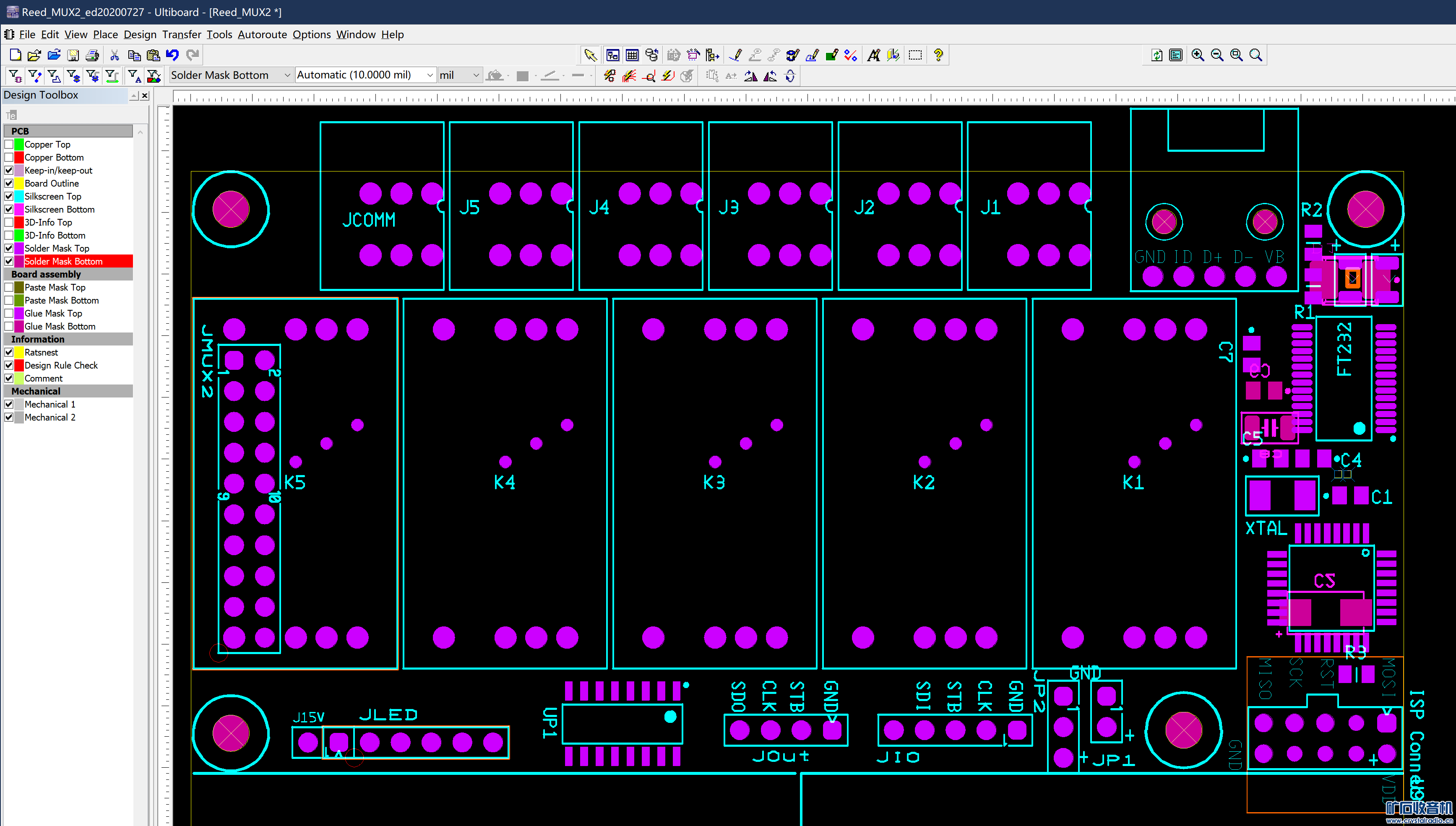This screenshot has width=1456, height=826.
Task: Uncheck the Ratsnest visibility checkbox
Action: click(x=9, y=352)
